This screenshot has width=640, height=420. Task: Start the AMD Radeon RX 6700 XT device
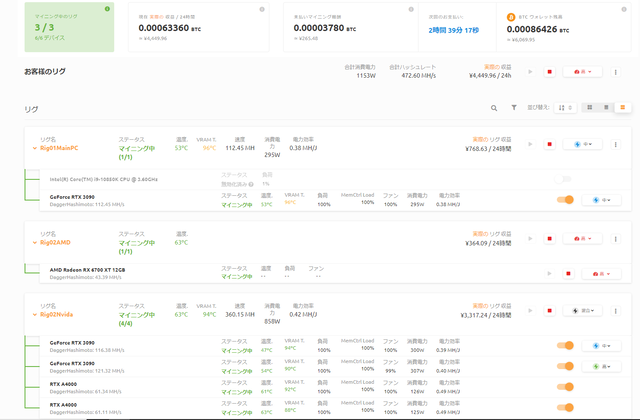549,273
